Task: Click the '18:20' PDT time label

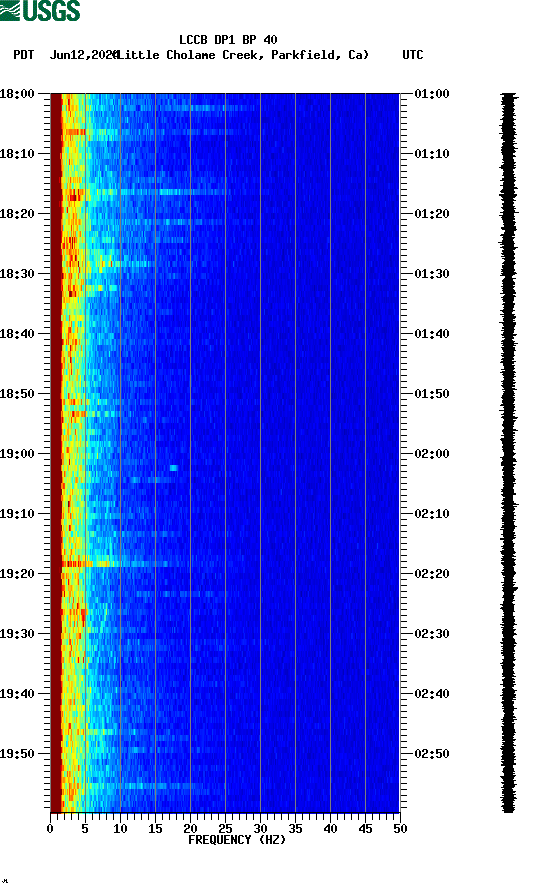Action: point(17,214)
